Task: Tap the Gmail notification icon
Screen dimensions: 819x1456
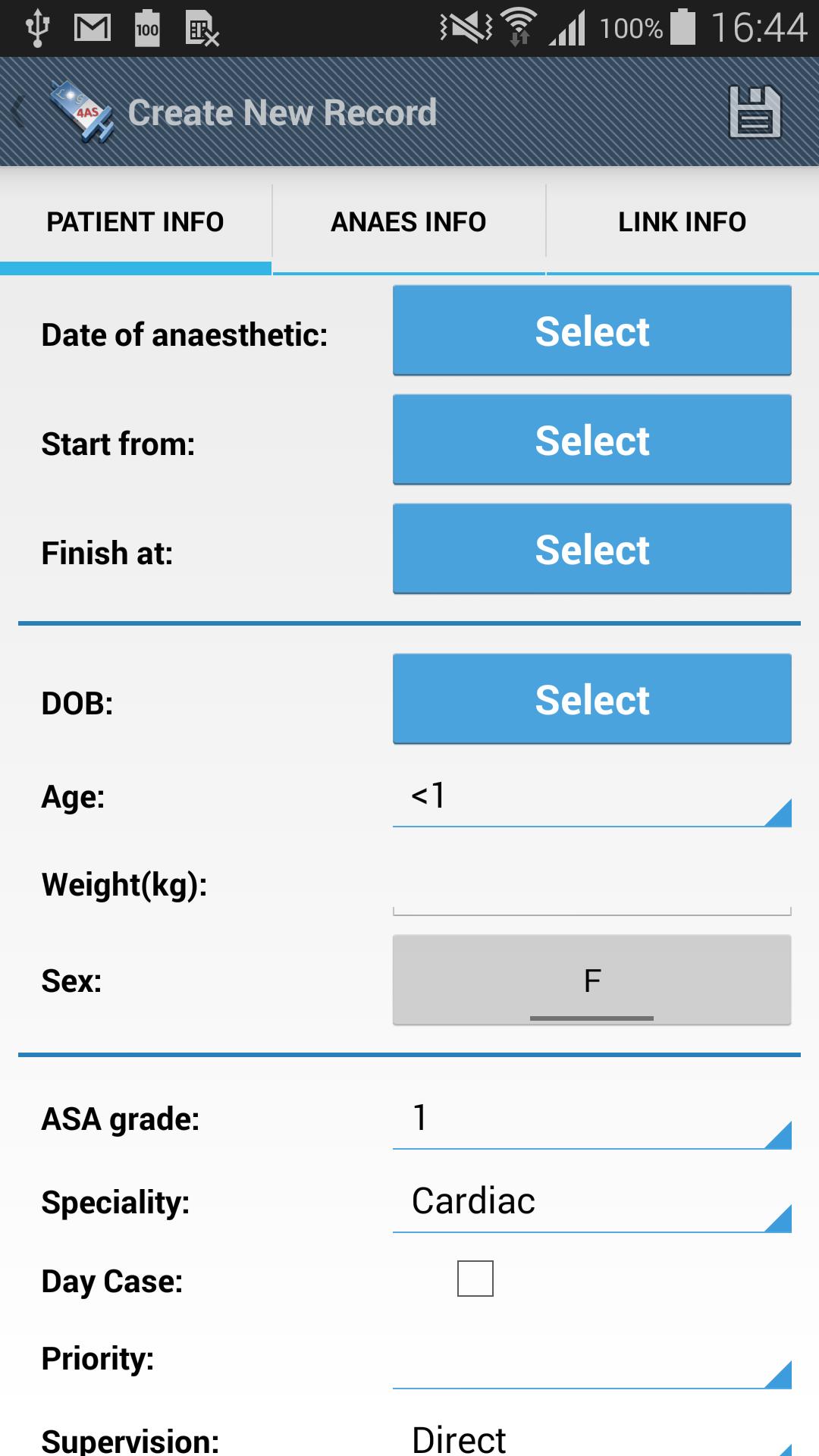Action: [93, 29]
